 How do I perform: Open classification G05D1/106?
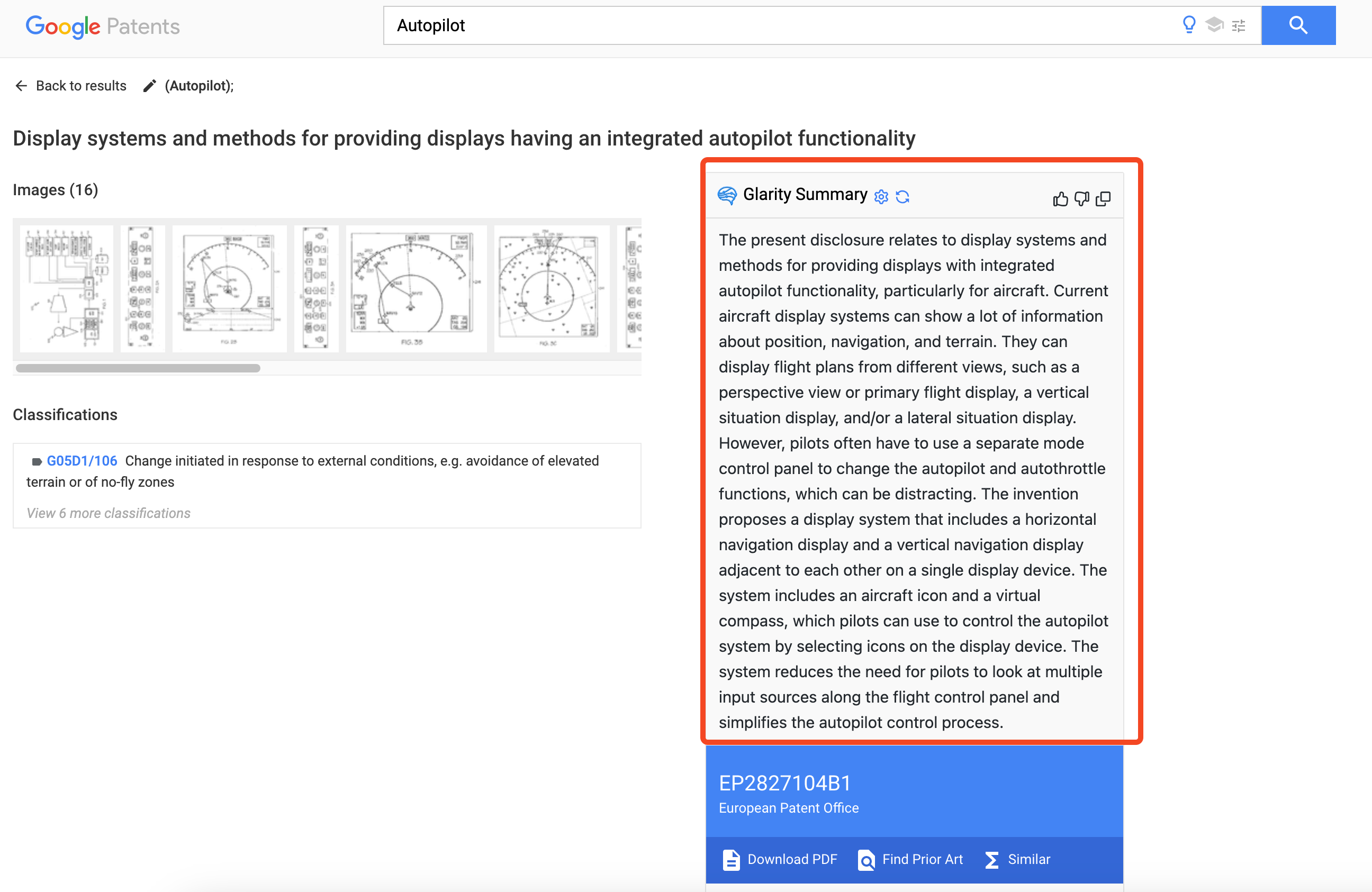point(82,460)
